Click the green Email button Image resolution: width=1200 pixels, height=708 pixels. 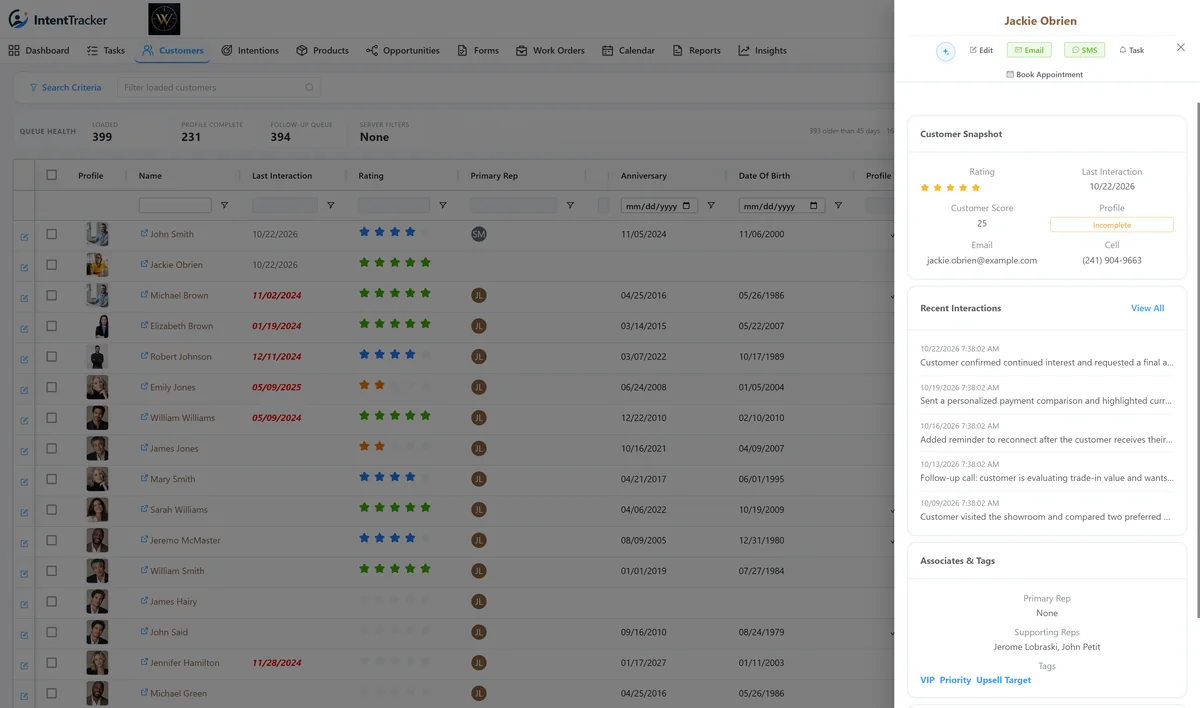[x=1028, y=50]
